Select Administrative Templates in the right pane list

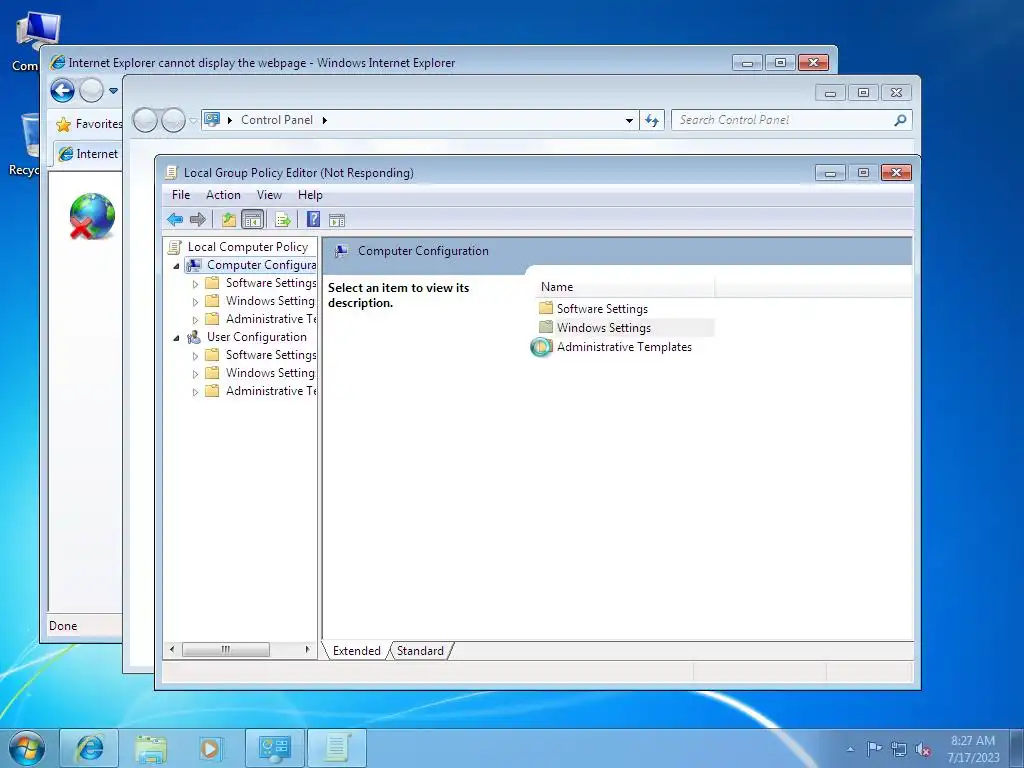(624, 347)
